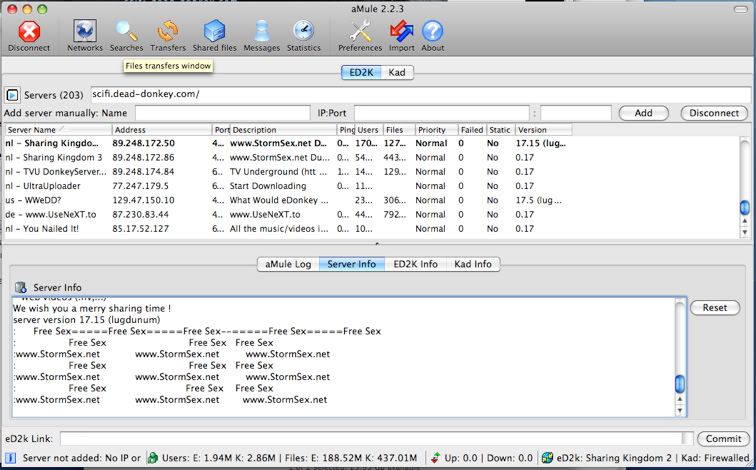Select the You Nailed It! server row
Screen dimensions: 756x470
coord(371,228)
